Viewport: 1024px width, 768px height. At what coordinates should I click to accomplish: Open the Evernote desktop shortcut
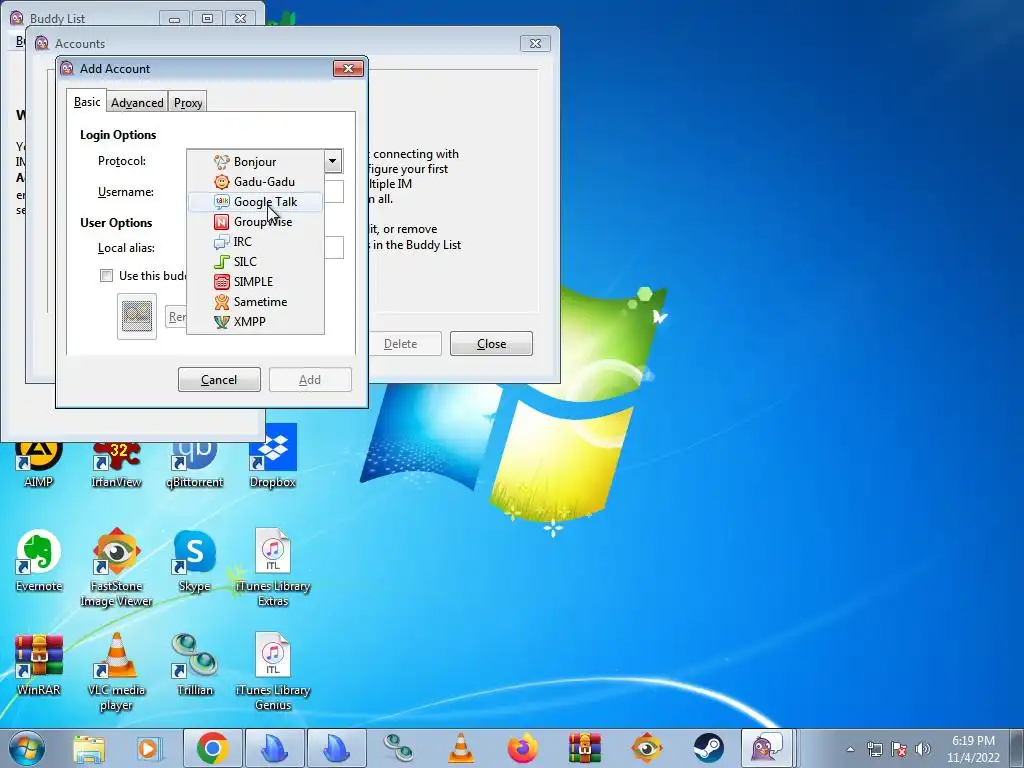point(39,560)
